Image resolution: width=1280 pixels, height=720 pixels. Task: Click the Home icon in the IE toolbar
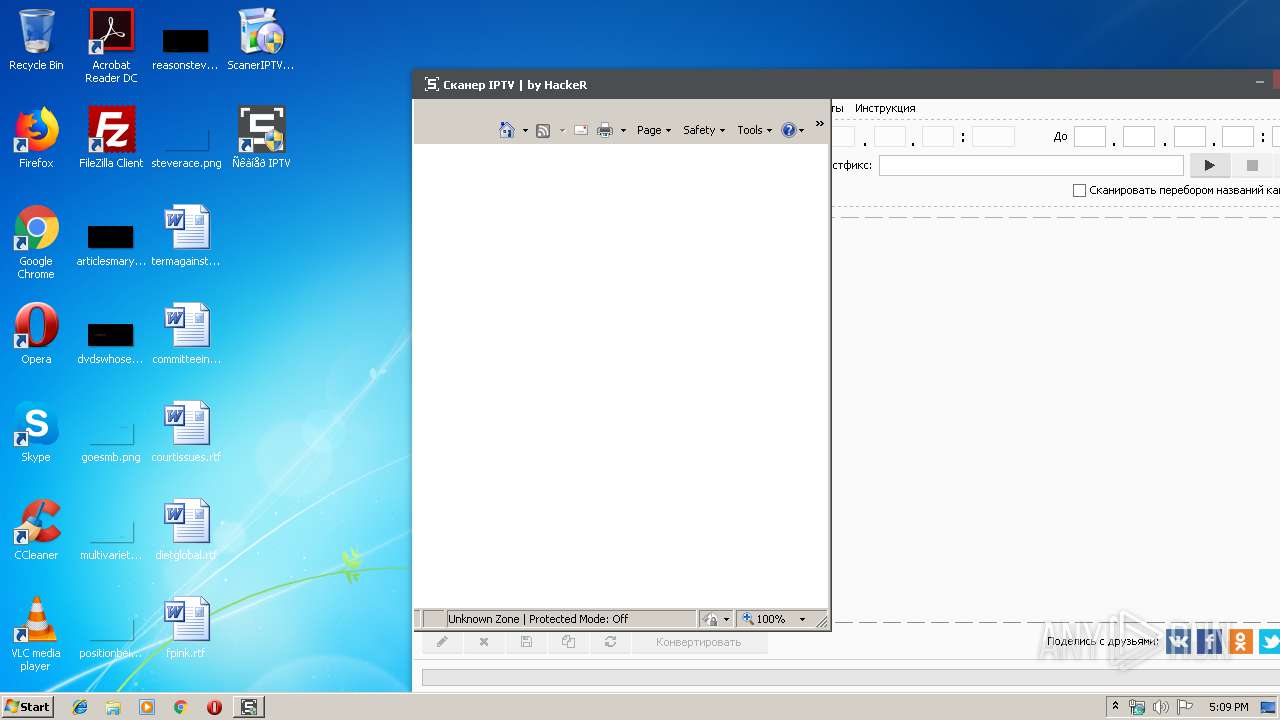[507, 130]
